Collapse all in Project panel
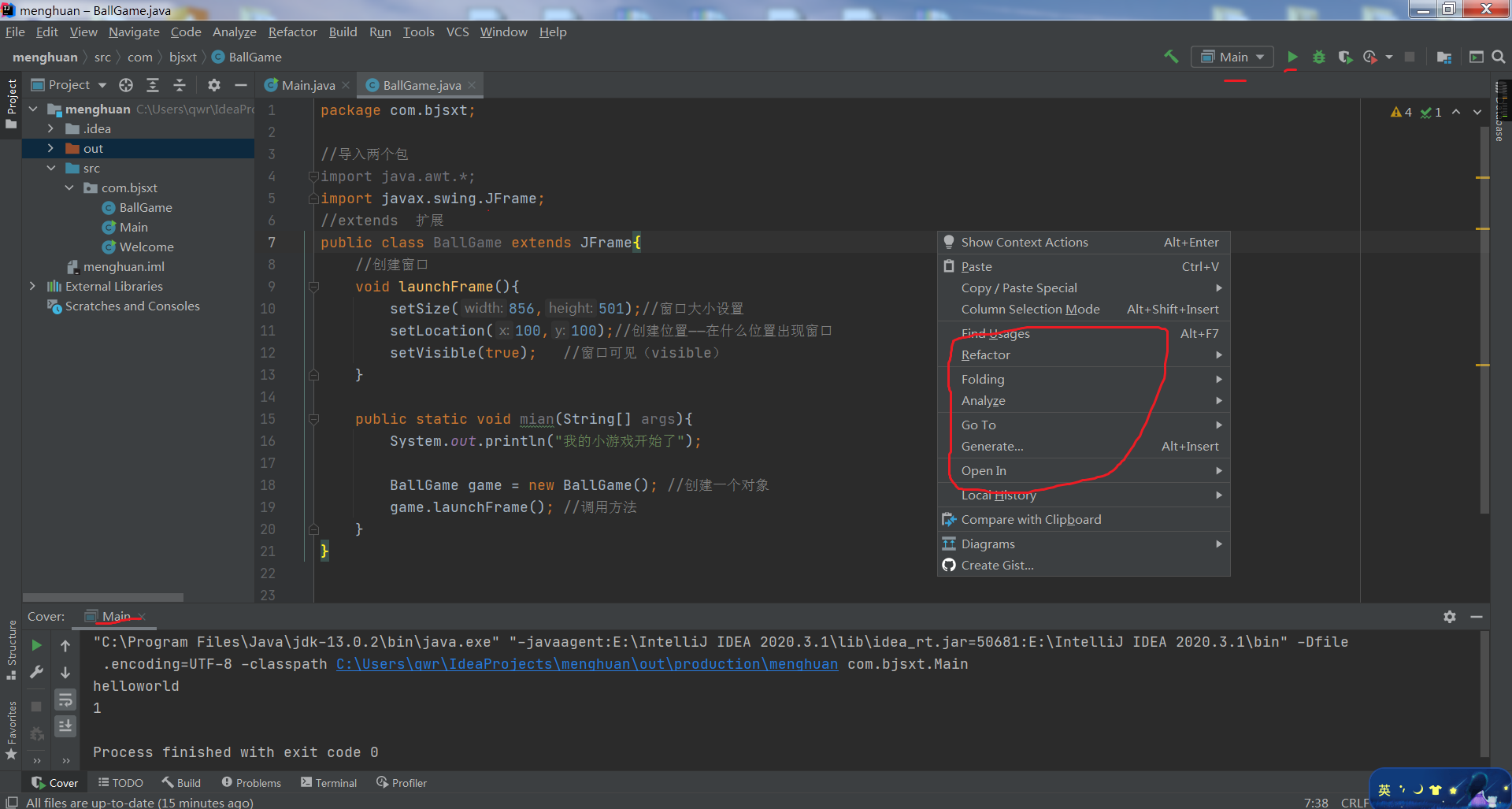Viewport: 1512px width, 809px height. pyautogui.click(x=180, y=84)
